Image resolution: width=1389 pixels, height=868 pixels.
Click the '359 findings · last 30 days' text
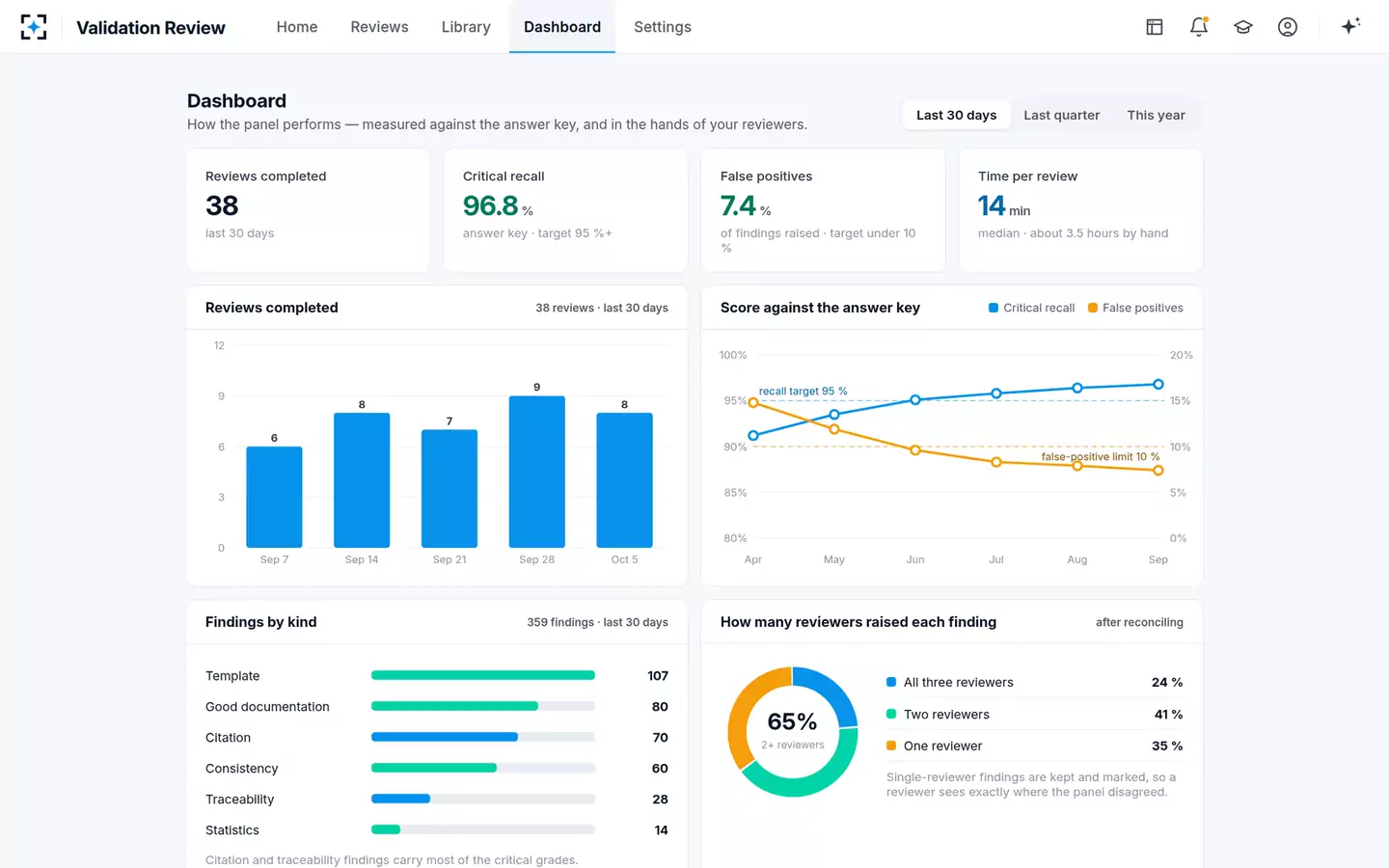[597, 622]
